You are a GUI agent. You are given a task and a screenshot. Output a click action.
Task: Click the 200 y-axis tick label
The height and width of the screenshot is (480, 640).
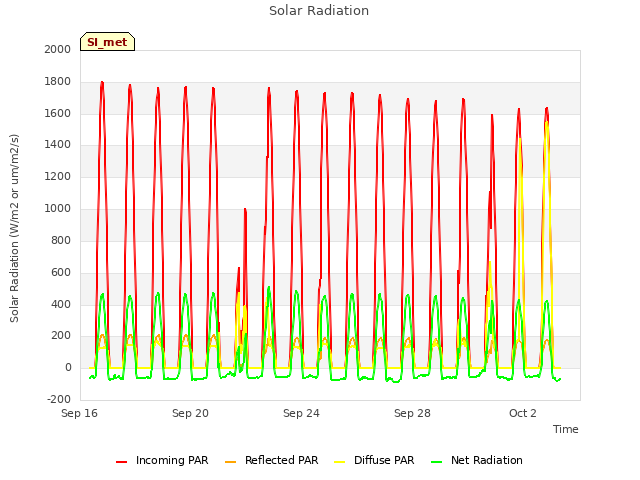pyautogui.click(x=61, y=336)
